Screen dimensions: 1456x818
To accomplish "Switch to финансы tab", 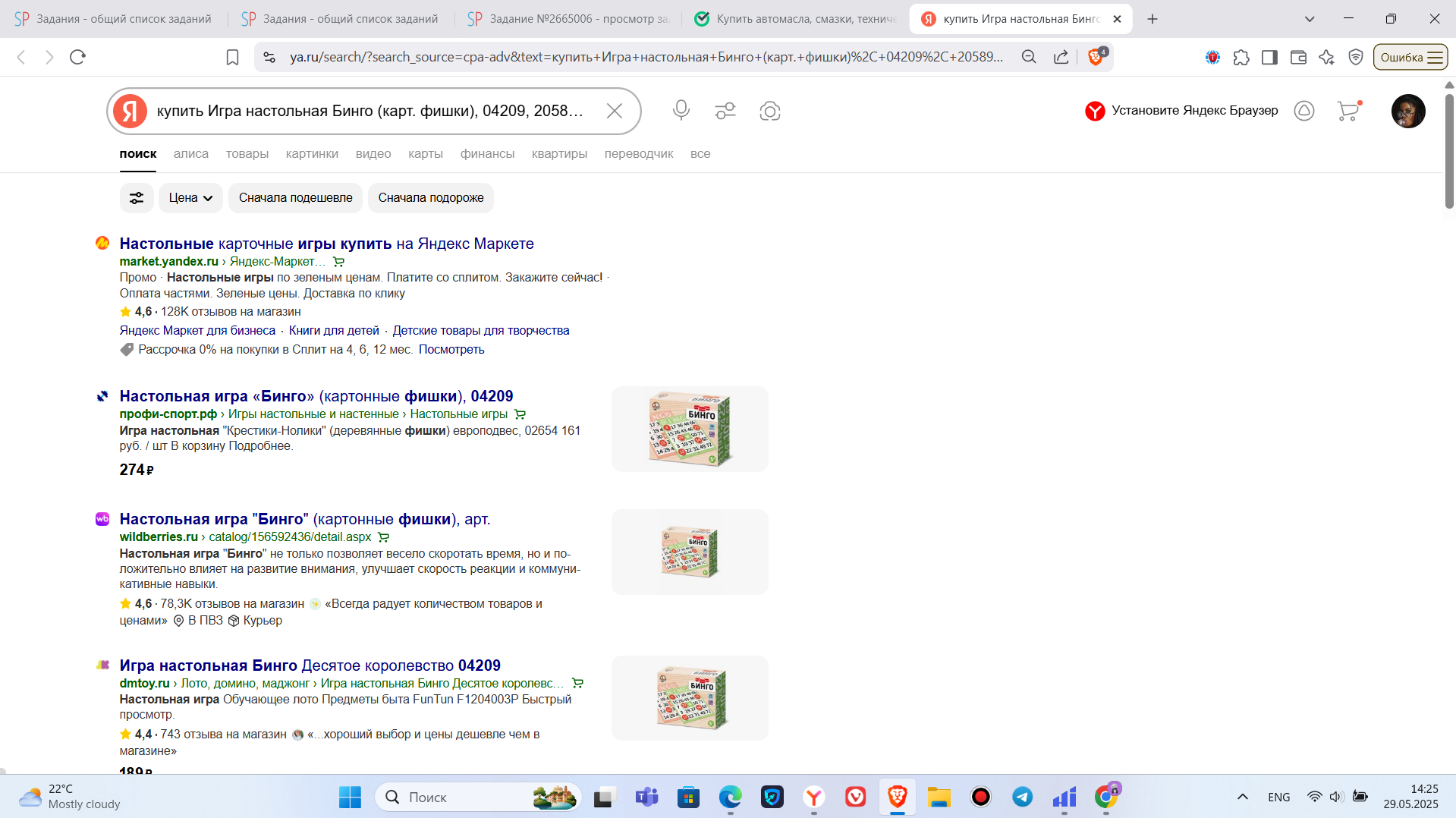I will click(487, 154).
